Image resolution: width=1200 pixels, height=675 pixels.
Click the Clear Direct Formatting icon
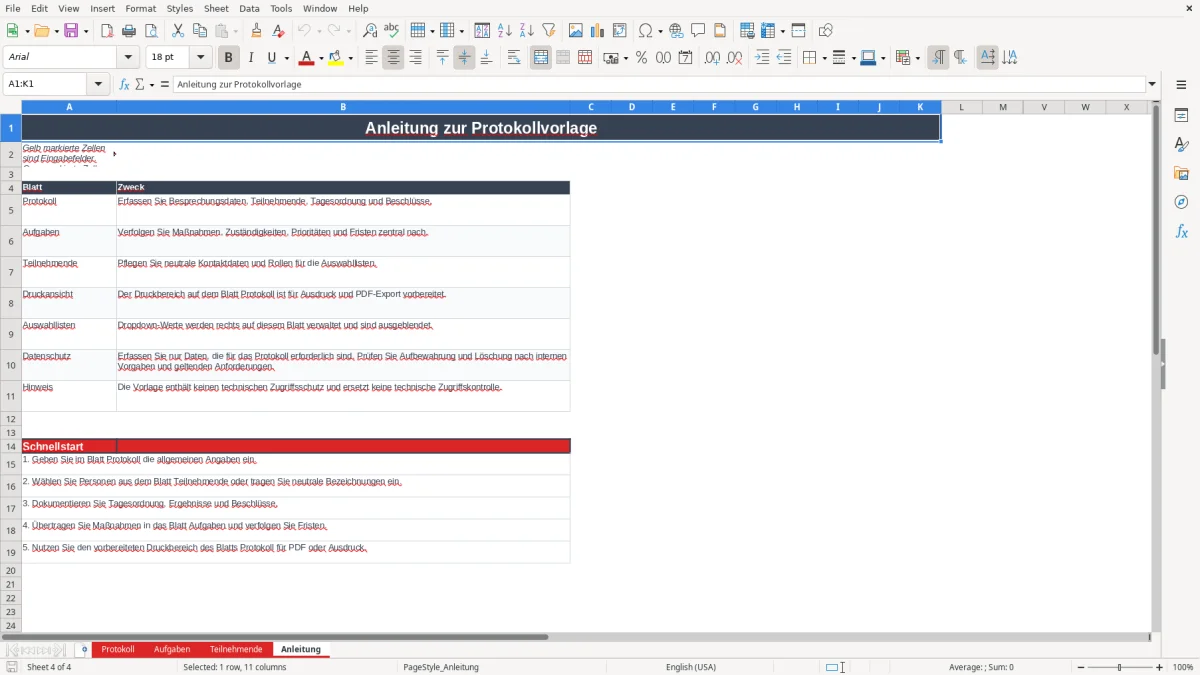[279, 31]
